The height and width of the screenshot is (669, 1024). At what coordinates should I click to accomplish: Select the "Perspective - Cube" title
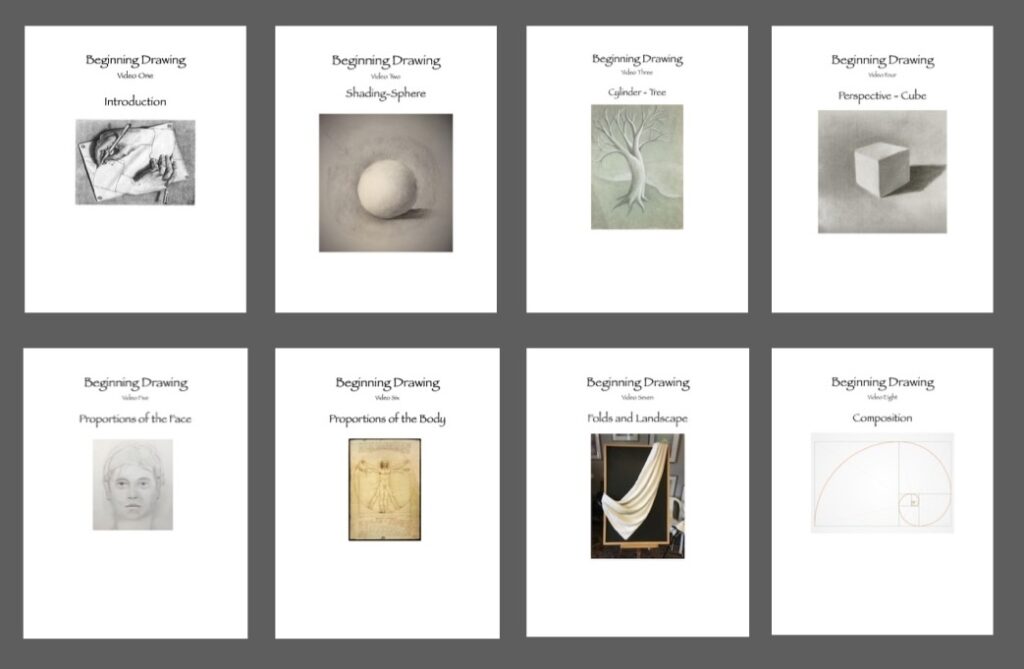[882, 96]
